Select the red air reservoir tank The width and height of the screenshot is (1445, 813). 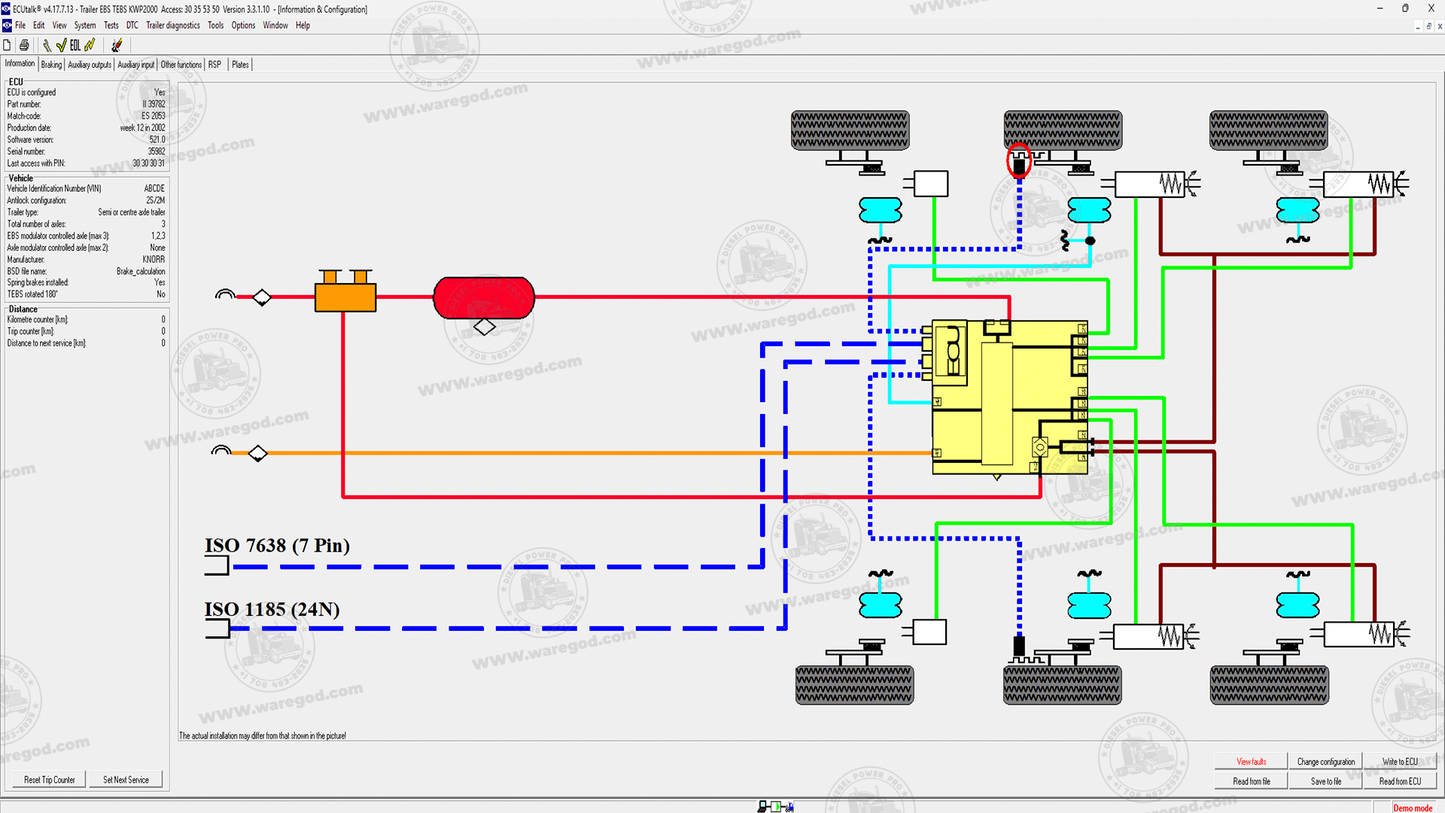pyautogui.click(x=484, y=297)
